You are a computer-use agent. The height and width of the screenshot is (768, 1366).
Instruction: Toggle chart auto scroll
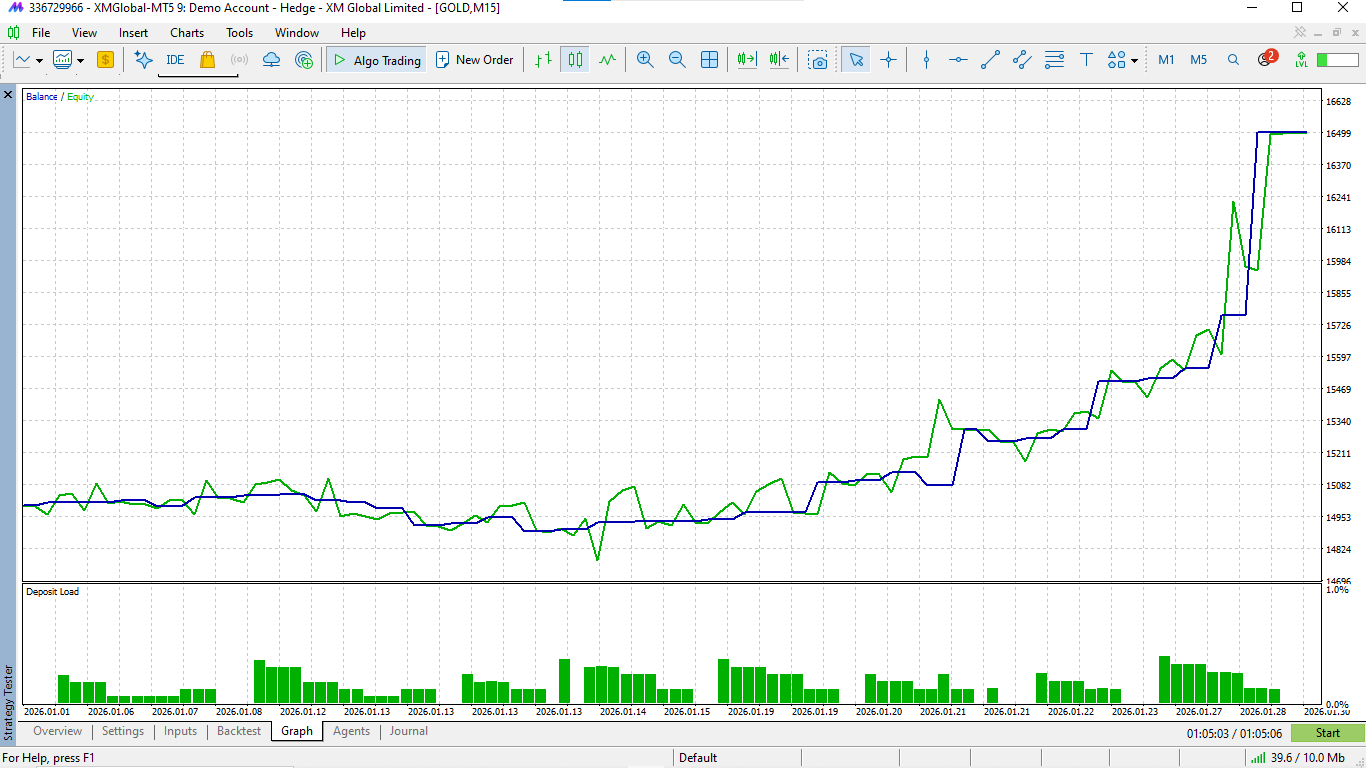(x=747, y=60)
